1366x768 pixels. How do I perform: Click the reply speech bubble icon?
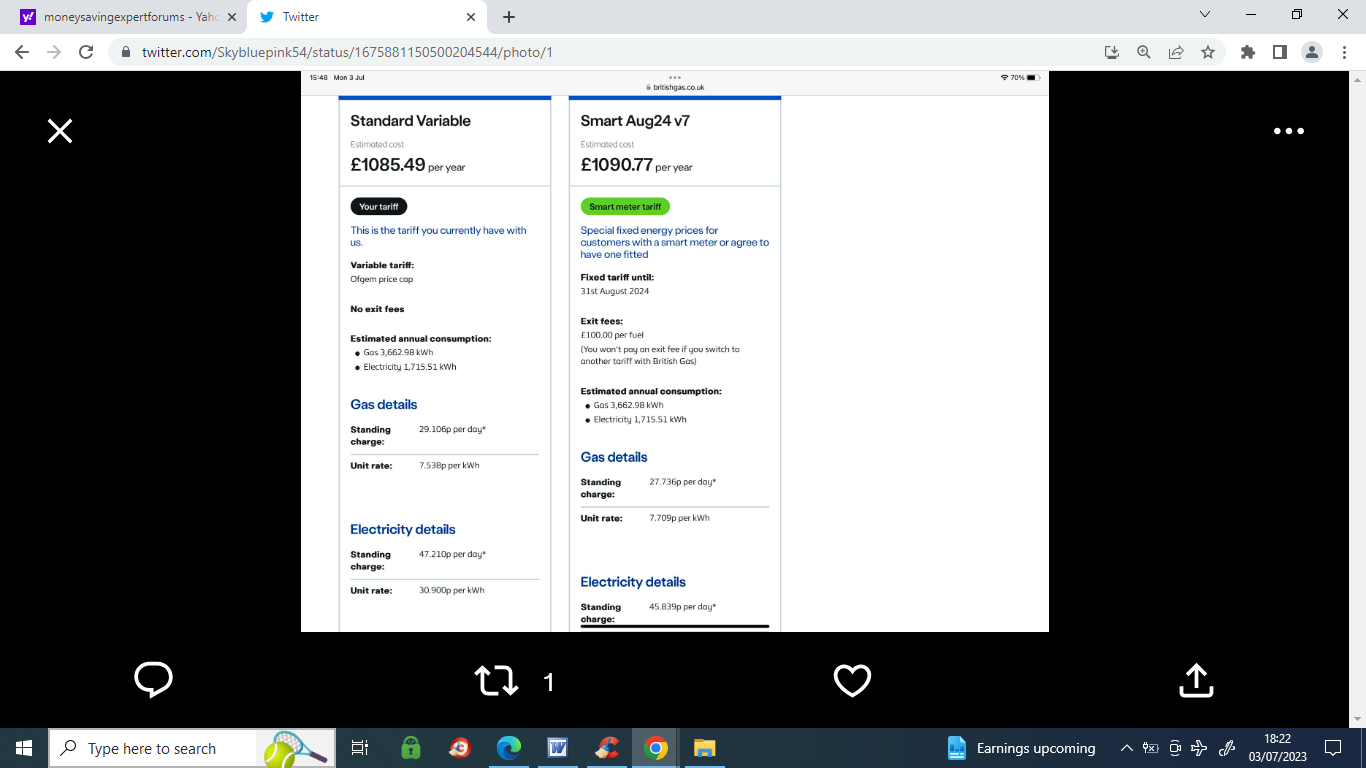[x=153, y=680]
